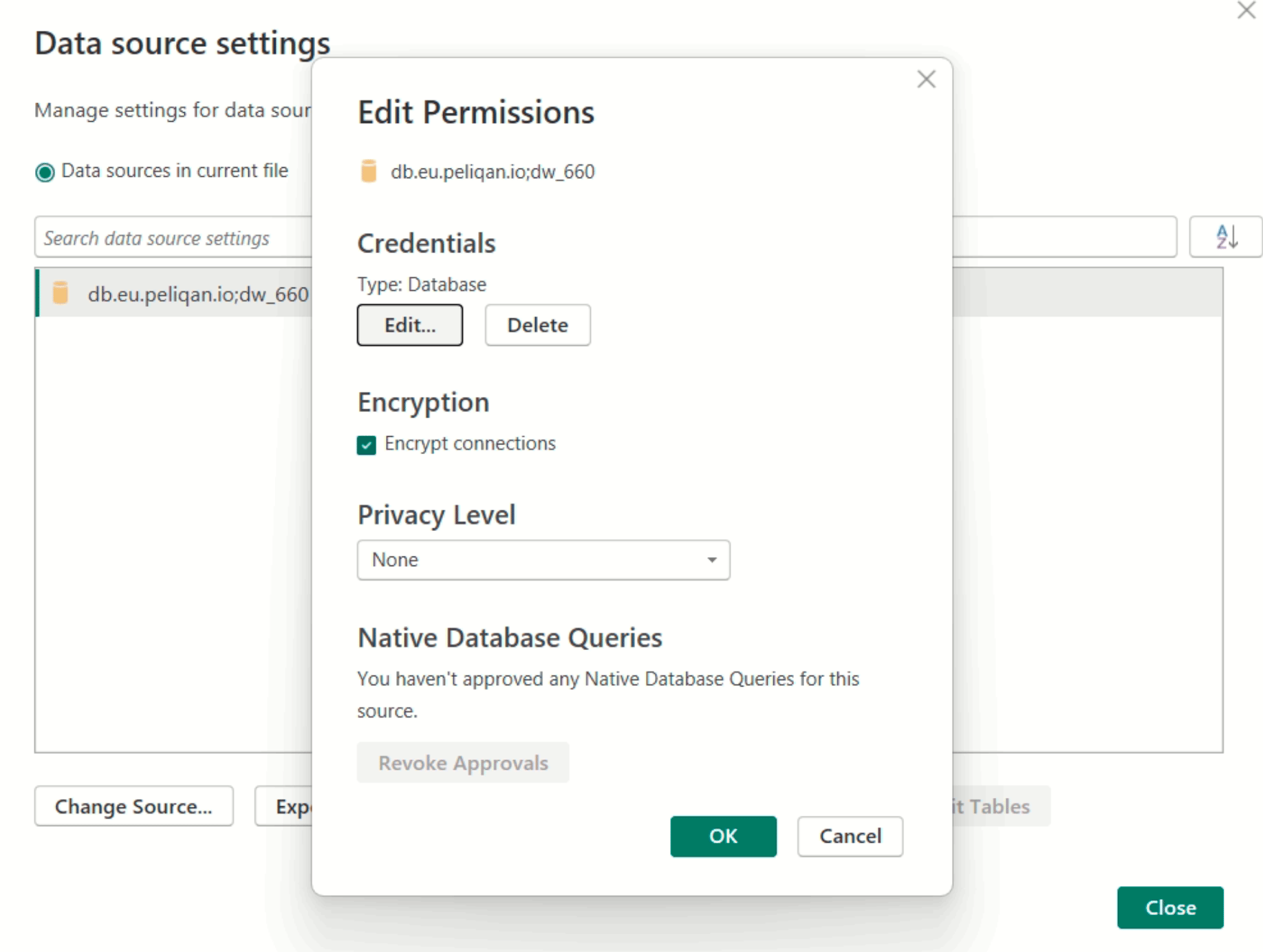Click the A-Z sort button

click(1226, 237)
